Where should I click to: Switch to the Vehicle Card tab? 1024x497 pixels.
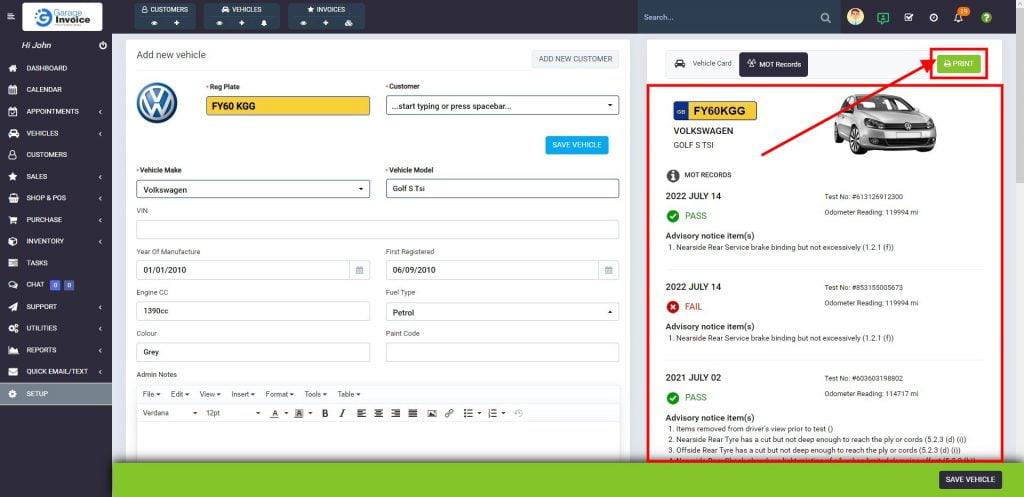(x=704, y=64)
